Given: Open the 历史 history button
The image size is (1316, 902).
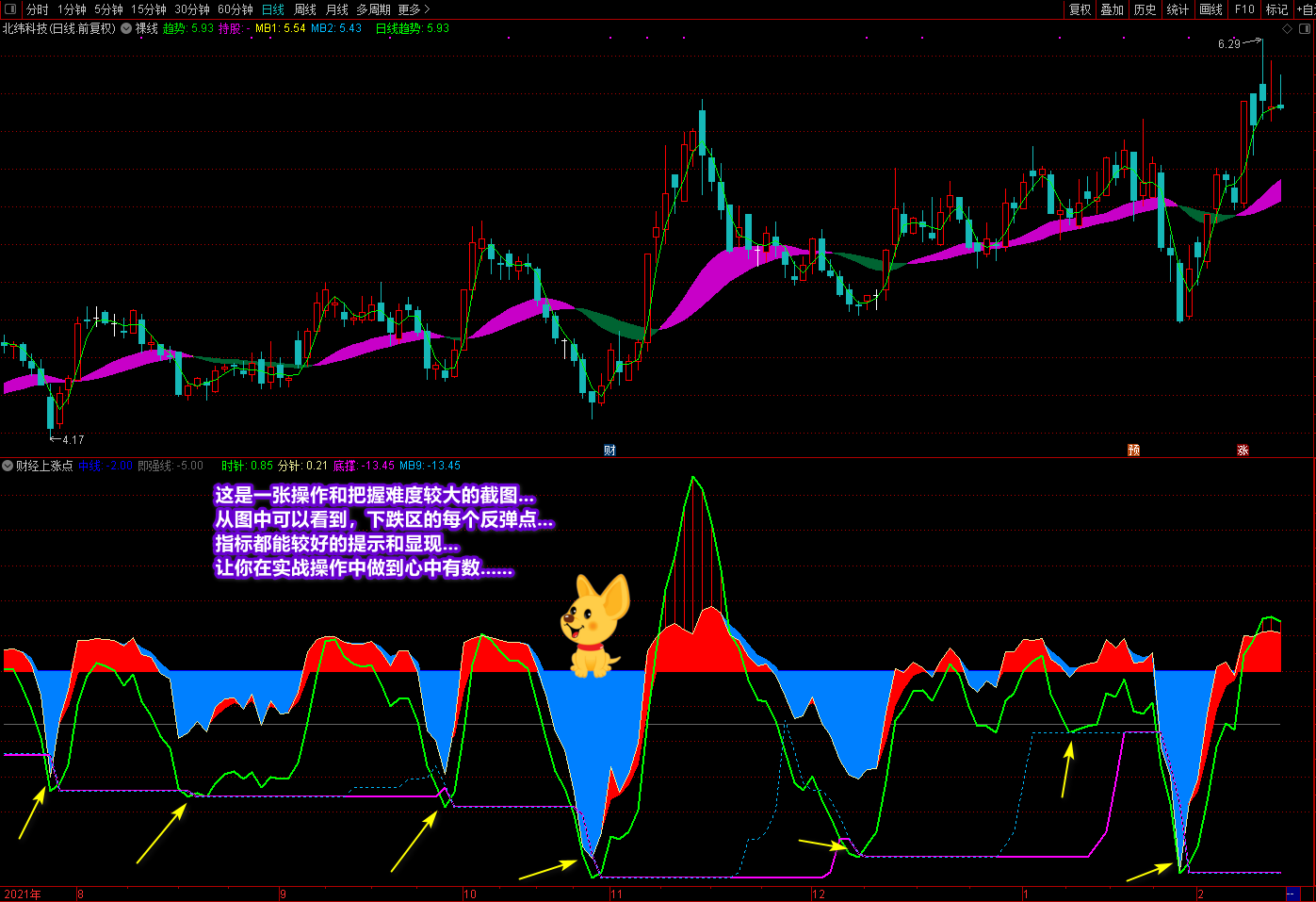Looking at the screenshot, I should 1145,9.
